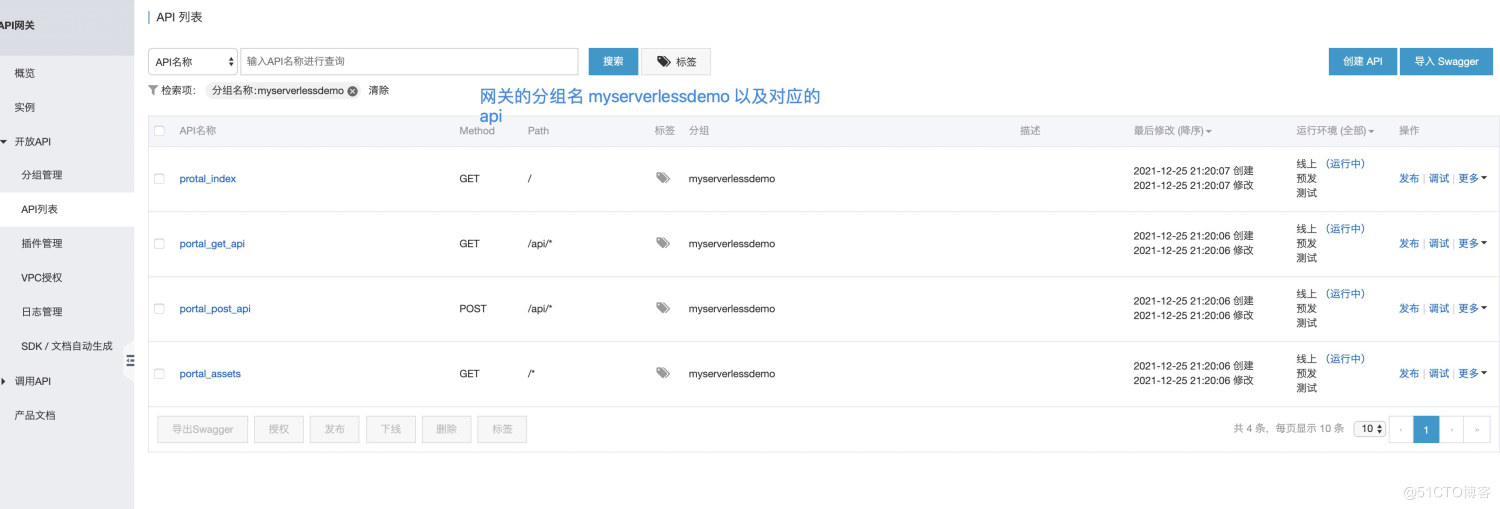Change page size dropdown showing 10
This screenshot has height=509, width=1500.
(1369, 428)
